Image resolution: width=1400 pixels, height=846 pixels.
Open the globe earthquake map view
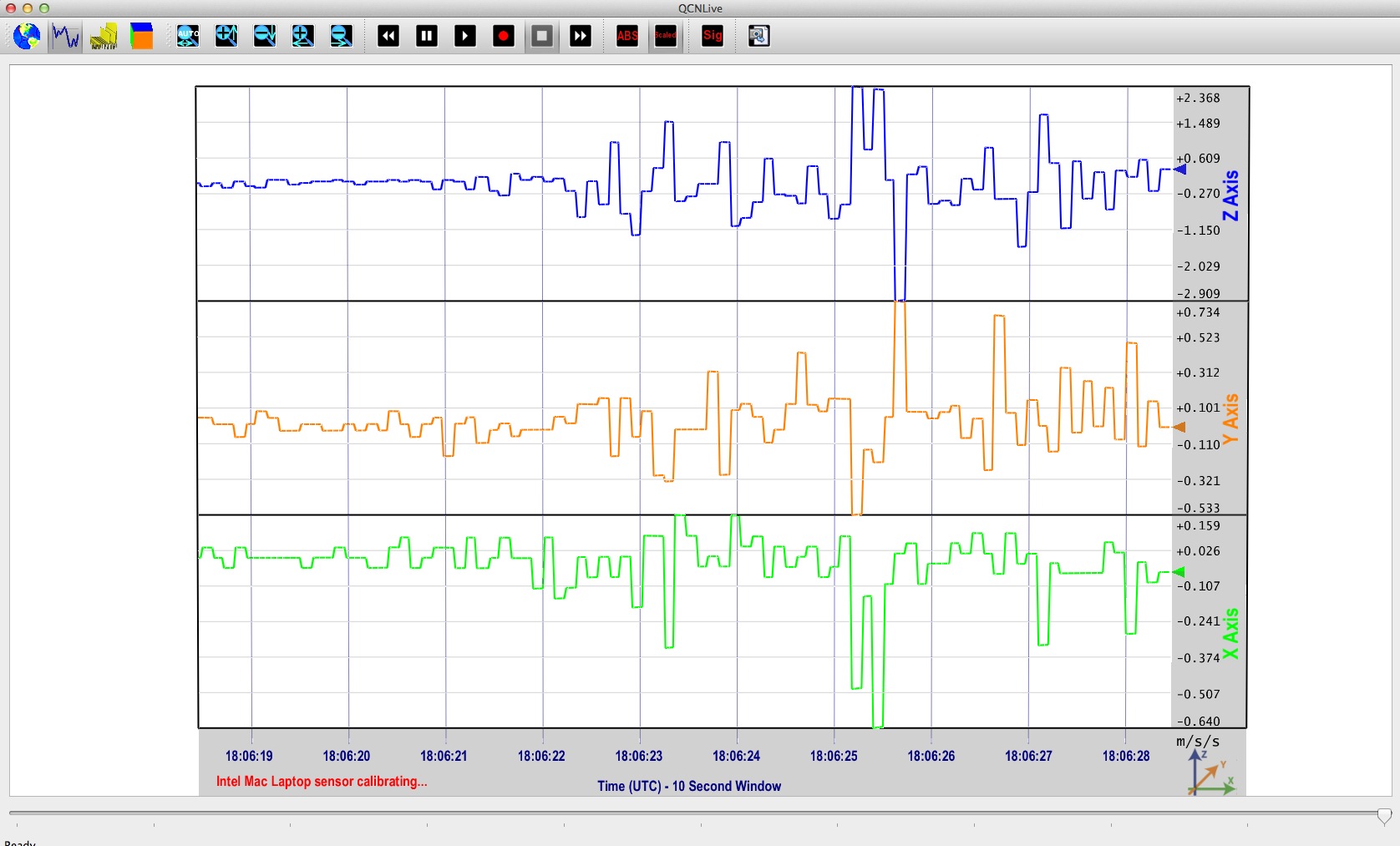tap(27, 36)
